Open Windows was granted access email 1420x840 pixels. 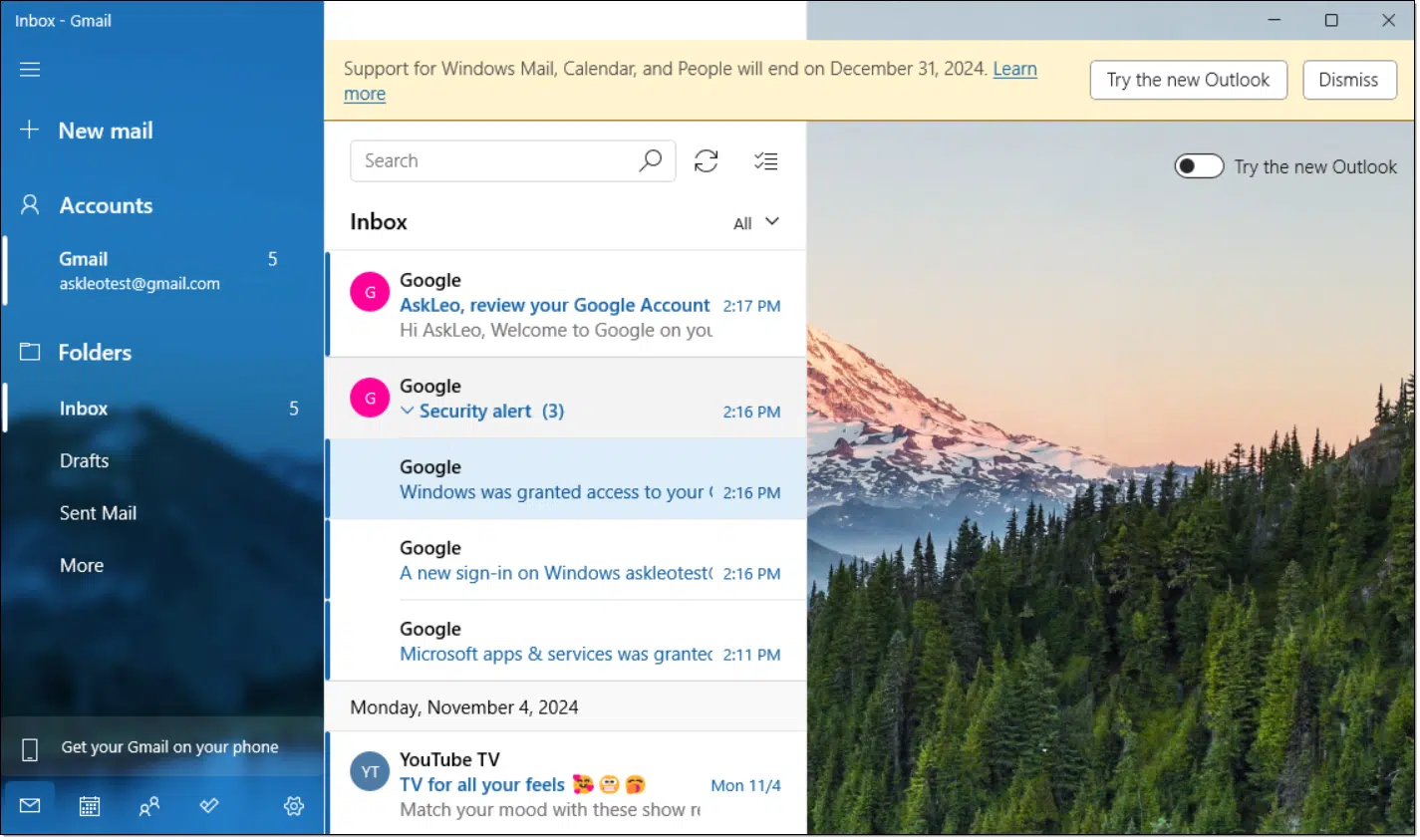click(566, 478)
